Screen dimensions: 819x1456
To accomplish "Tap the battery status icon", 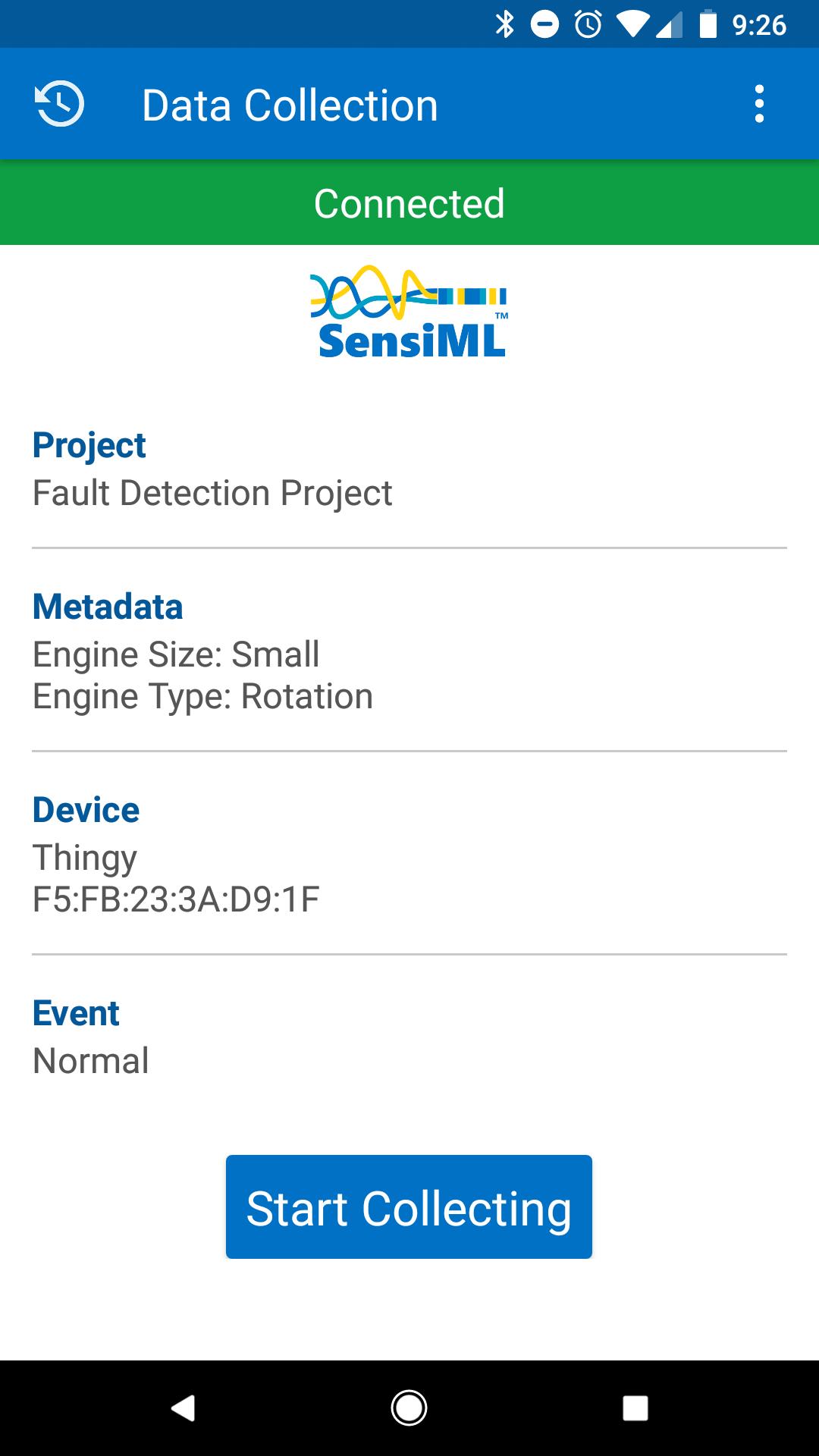I will pyautogui.click(x=708, y=24).
